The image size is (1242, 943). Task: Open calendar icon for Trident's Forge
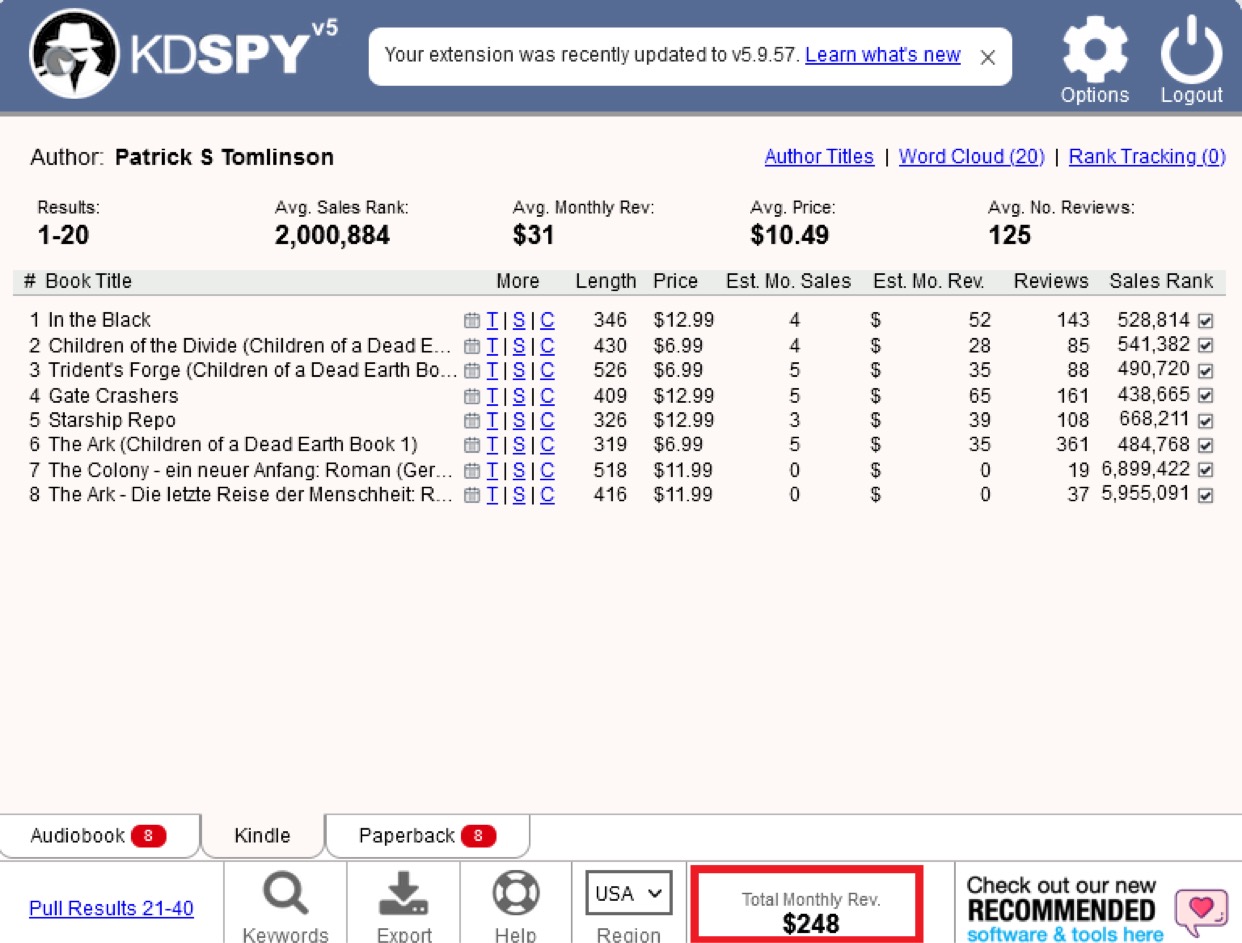(x=472, y=371)
